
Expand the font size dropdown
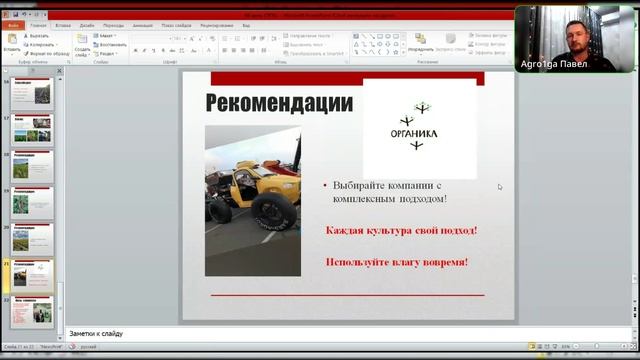[185, 39]
